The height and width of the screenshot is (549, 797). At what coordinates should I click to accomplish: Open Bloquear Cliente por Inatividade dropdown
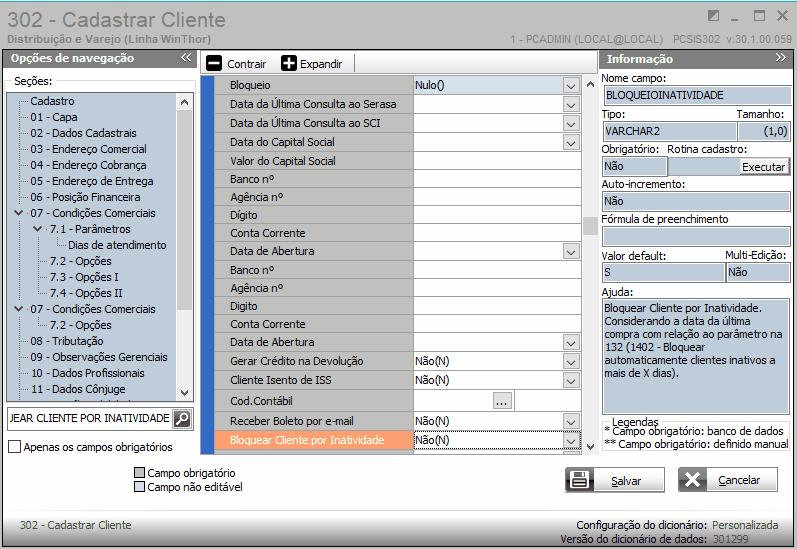click(571, 440)
